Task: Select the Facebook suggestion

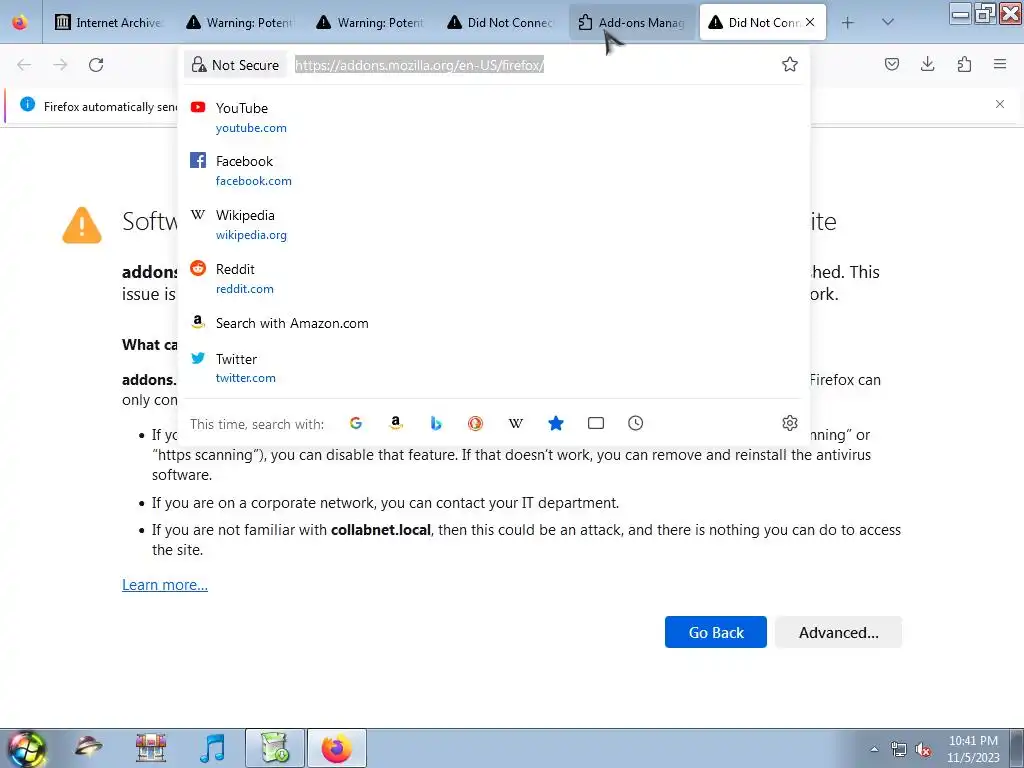Action: click(494, 170)
